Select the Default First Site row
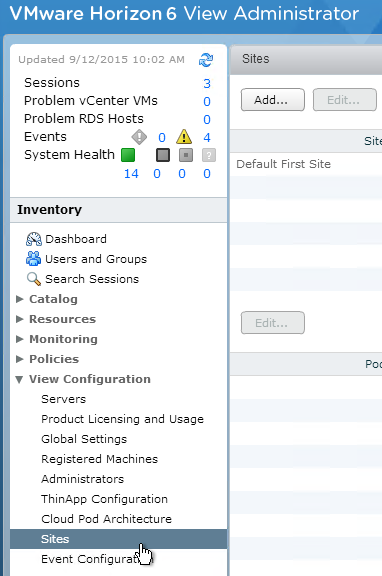The width and height of the screenshot is (382, 576). pos(306,164)
